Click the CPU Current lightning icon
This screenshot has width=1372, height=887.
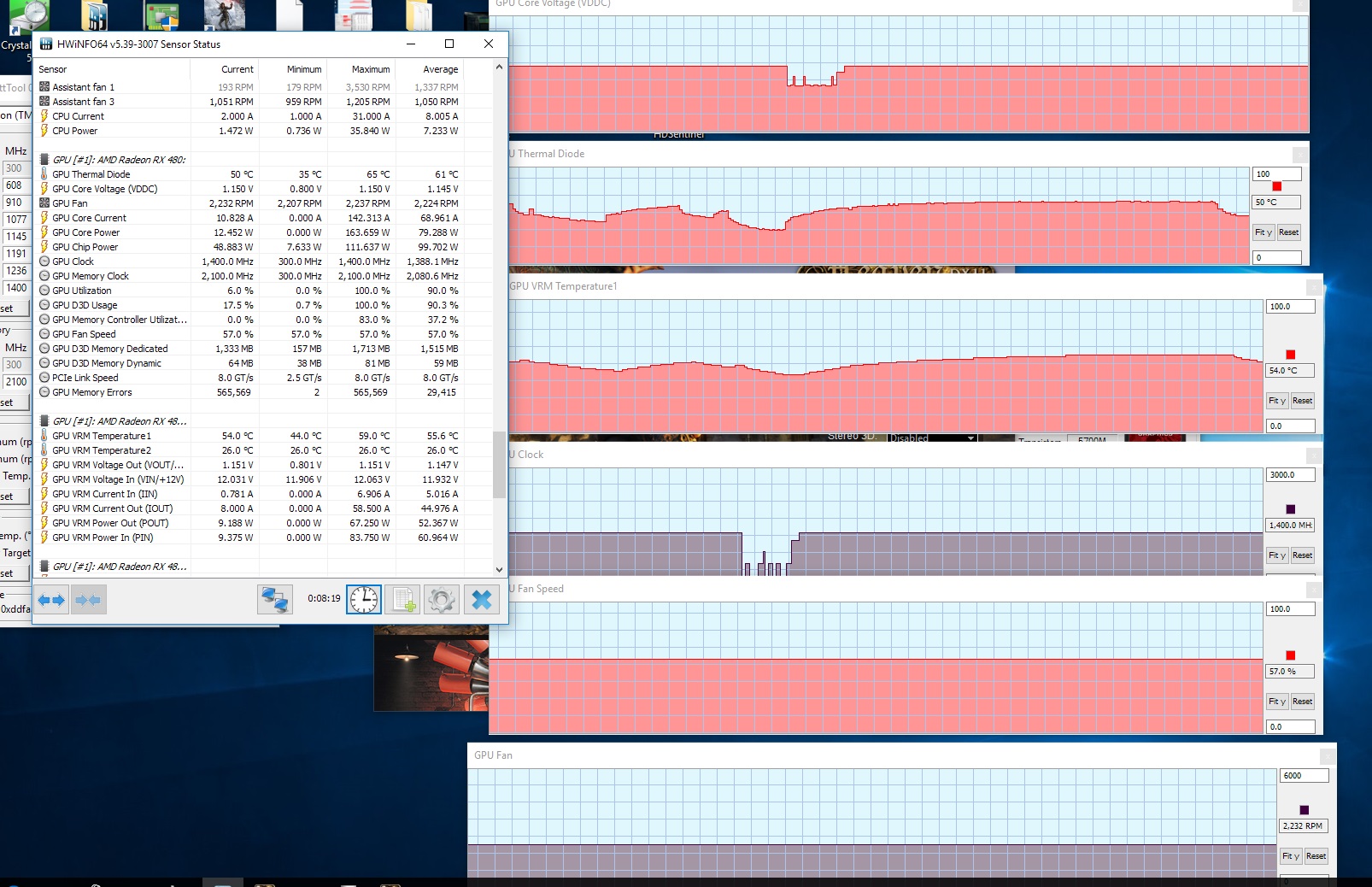coord(44,115)
